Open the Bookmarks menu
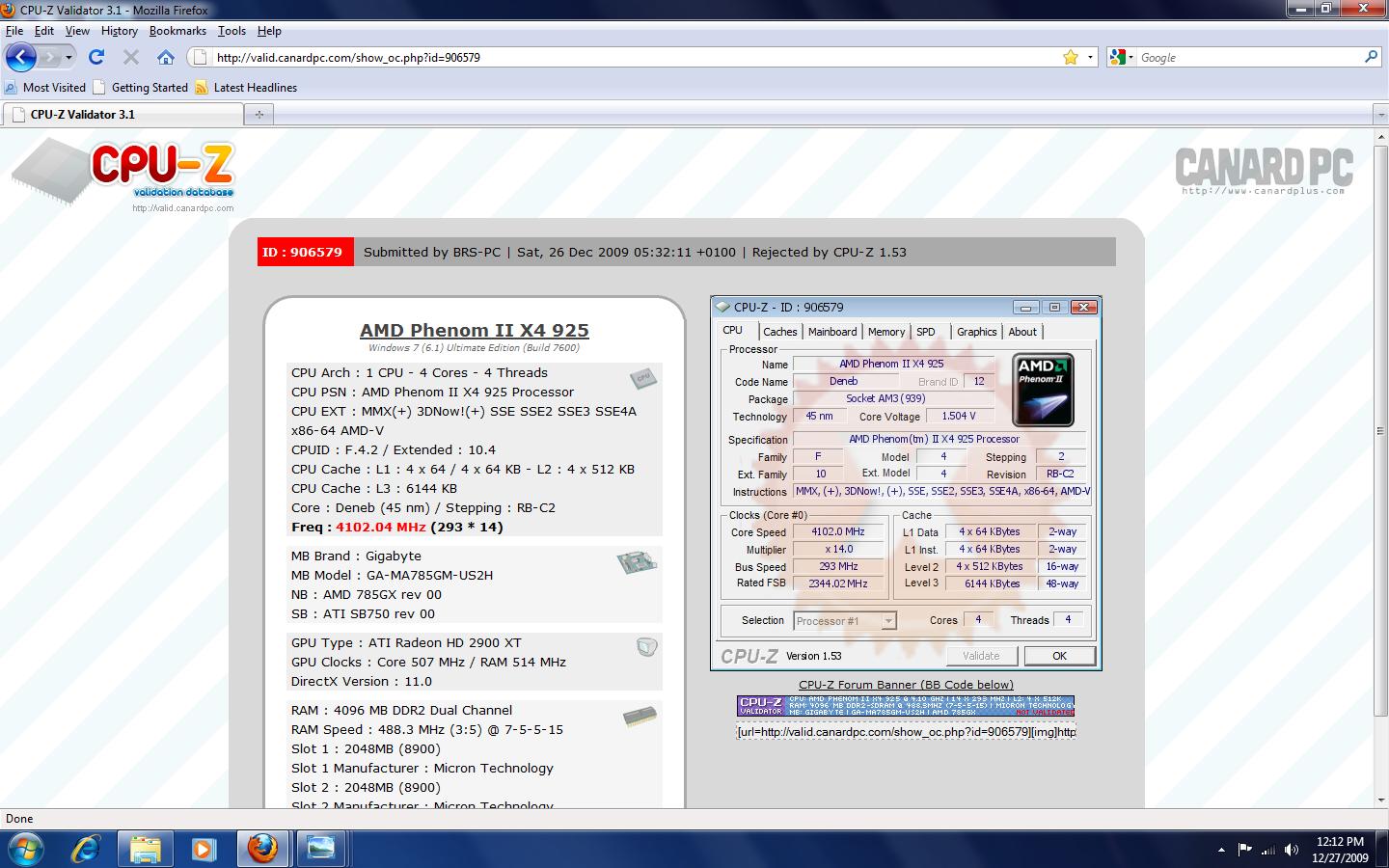 click(177, 31)
